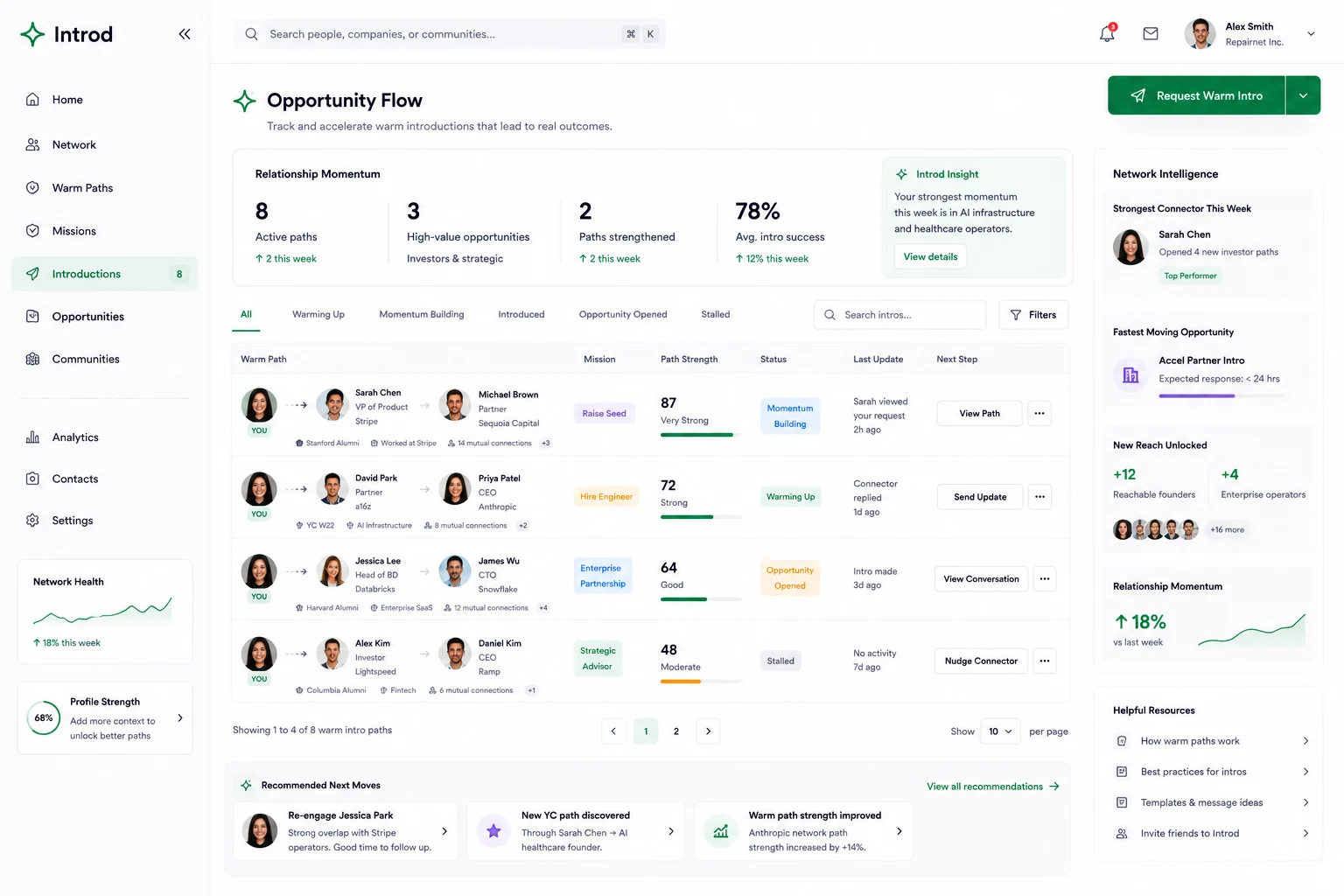The height and width of the screenshot is (896, 1344).
Task: Click the Settings gear icon
Action: pos(32,520)
